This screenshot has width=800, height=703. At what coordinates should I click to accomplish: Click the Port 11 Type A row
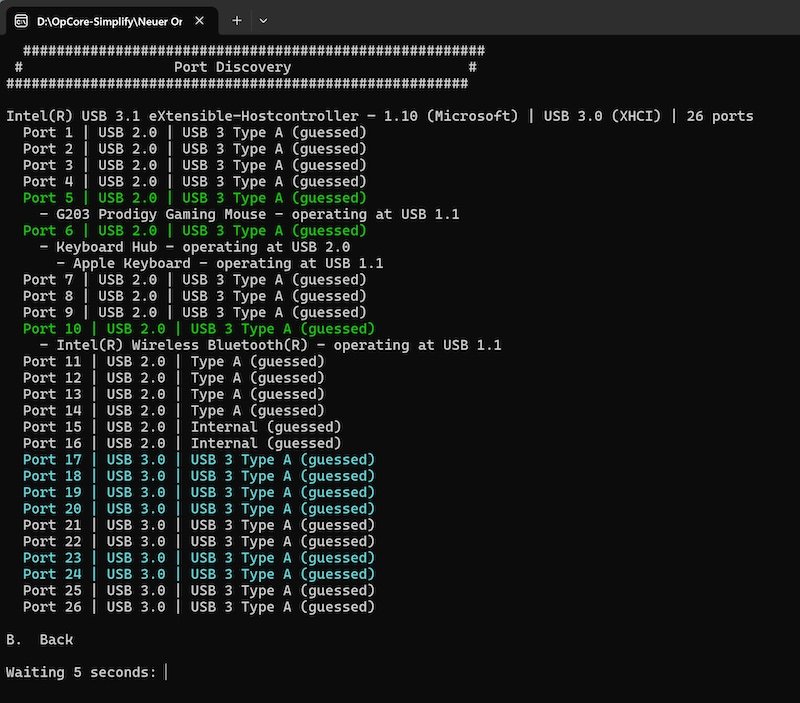coord(173,362)
